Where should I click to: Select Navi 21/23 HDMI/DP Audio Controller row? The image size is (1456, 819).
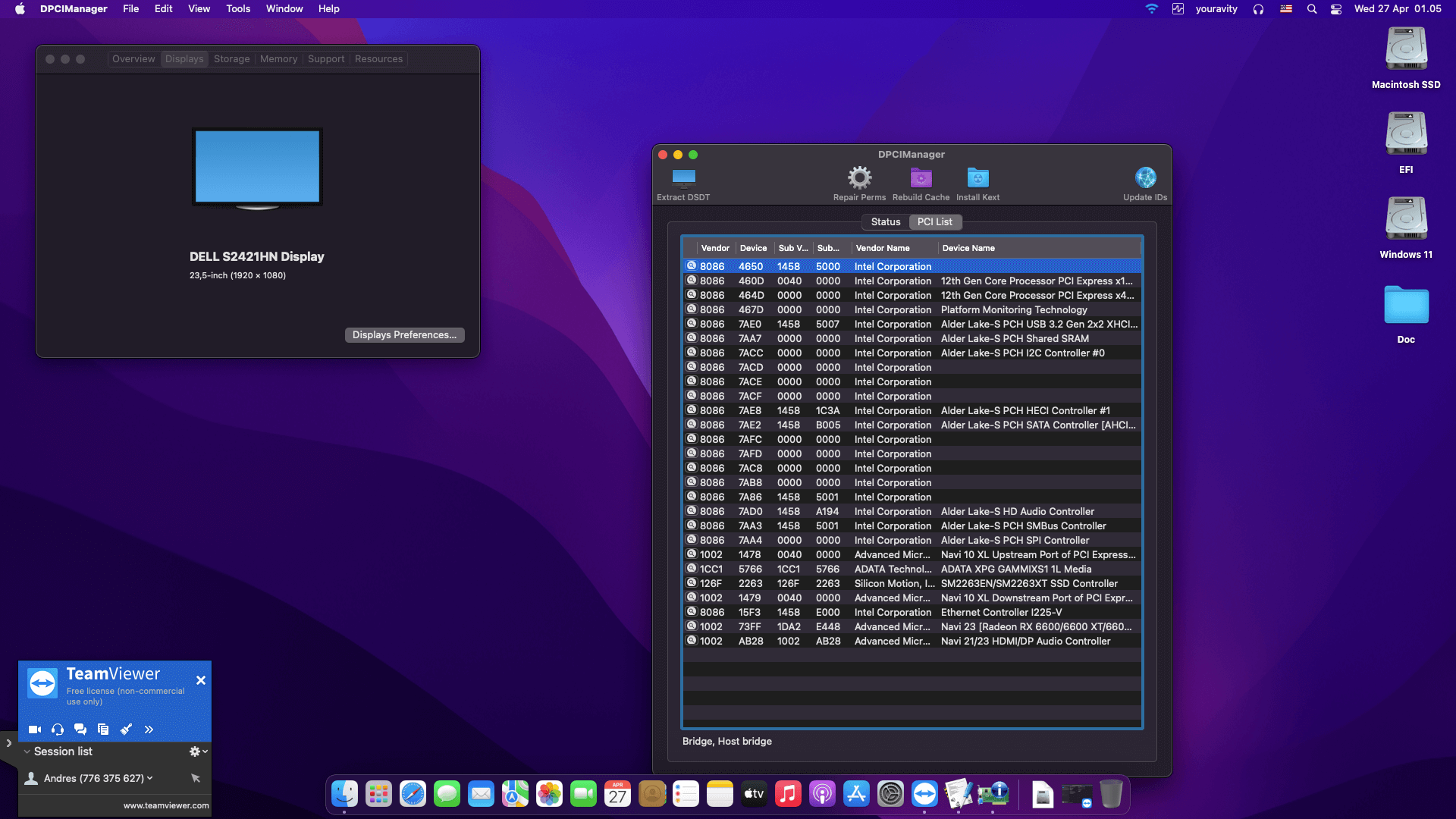(912, 641)
